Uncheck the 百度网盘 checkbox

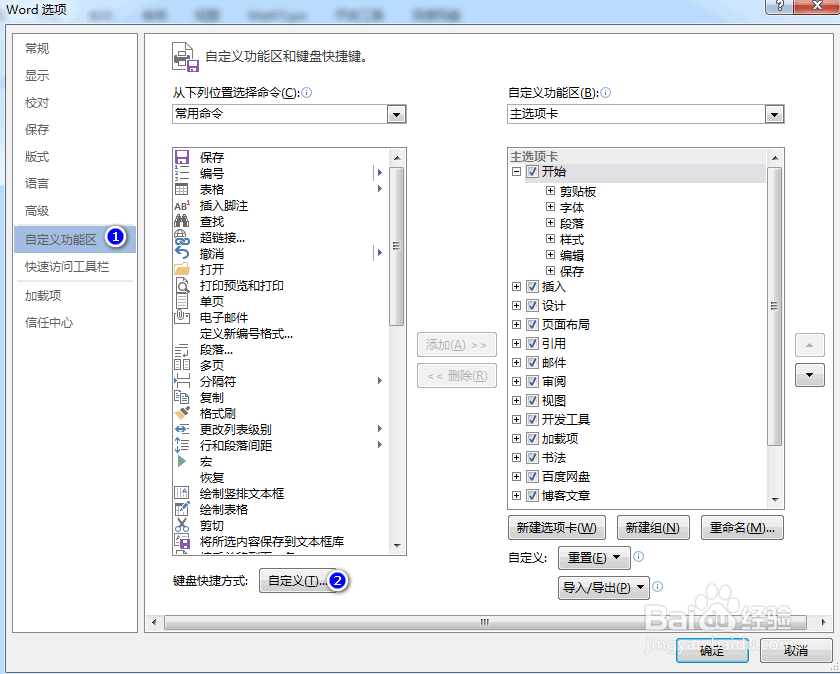tap(533, 476)
